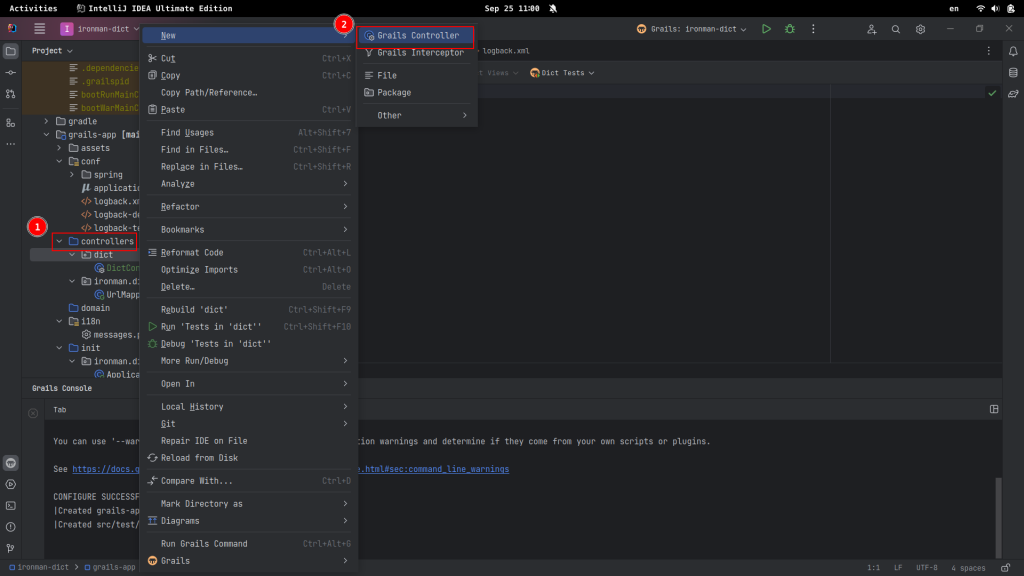Click the green Run button in toolbar

pos(766,29)
